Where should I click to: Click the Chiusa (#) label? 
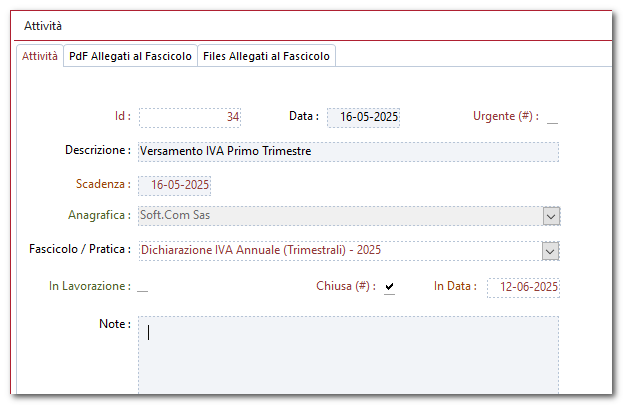[345, 286]
